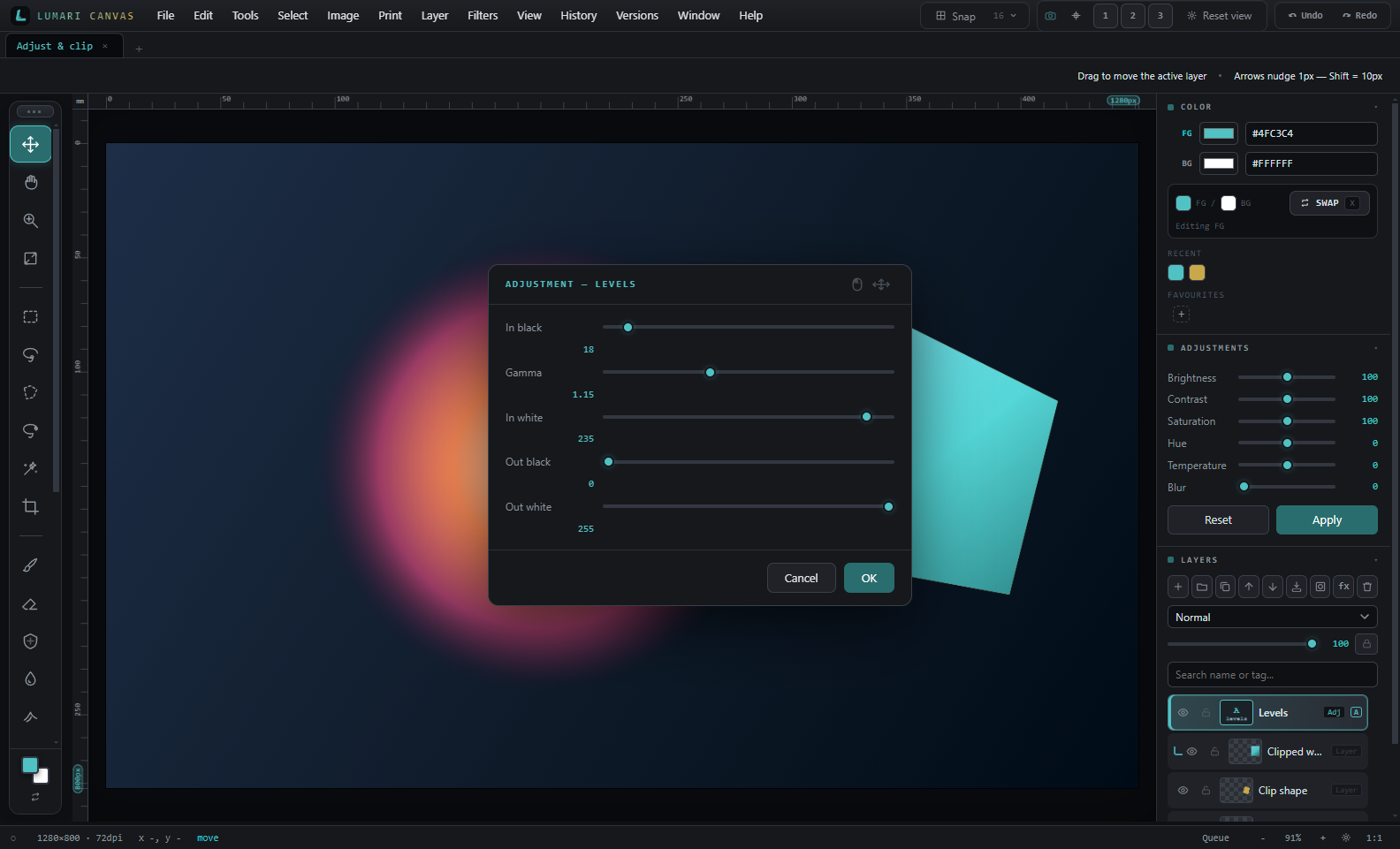
Task: Select the shield-plus healing tool
Action: [31, 641]
